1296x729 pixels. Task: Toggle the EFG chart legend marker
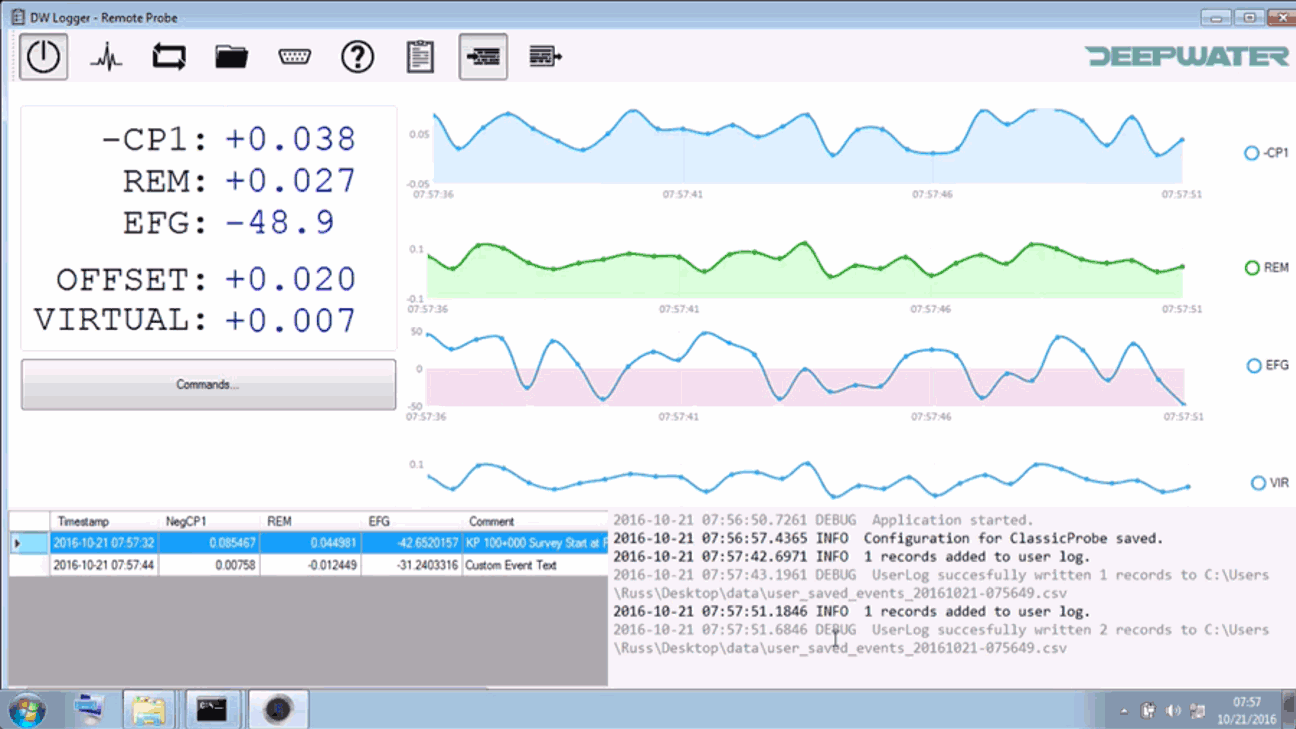[1254, 366]
